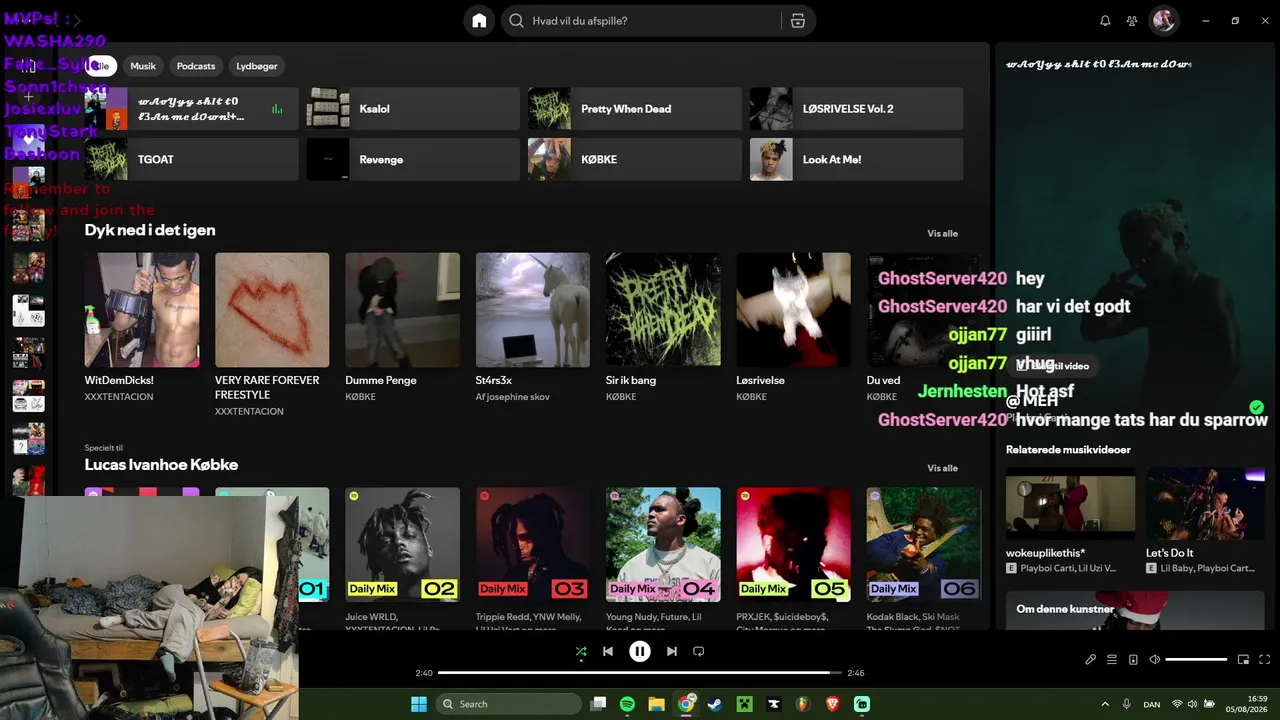Click XXXTENTACION under WitDemDicks!
The width and height of the screenshot is (1280, 720).
pyautogui.click(x=119, y=397)
